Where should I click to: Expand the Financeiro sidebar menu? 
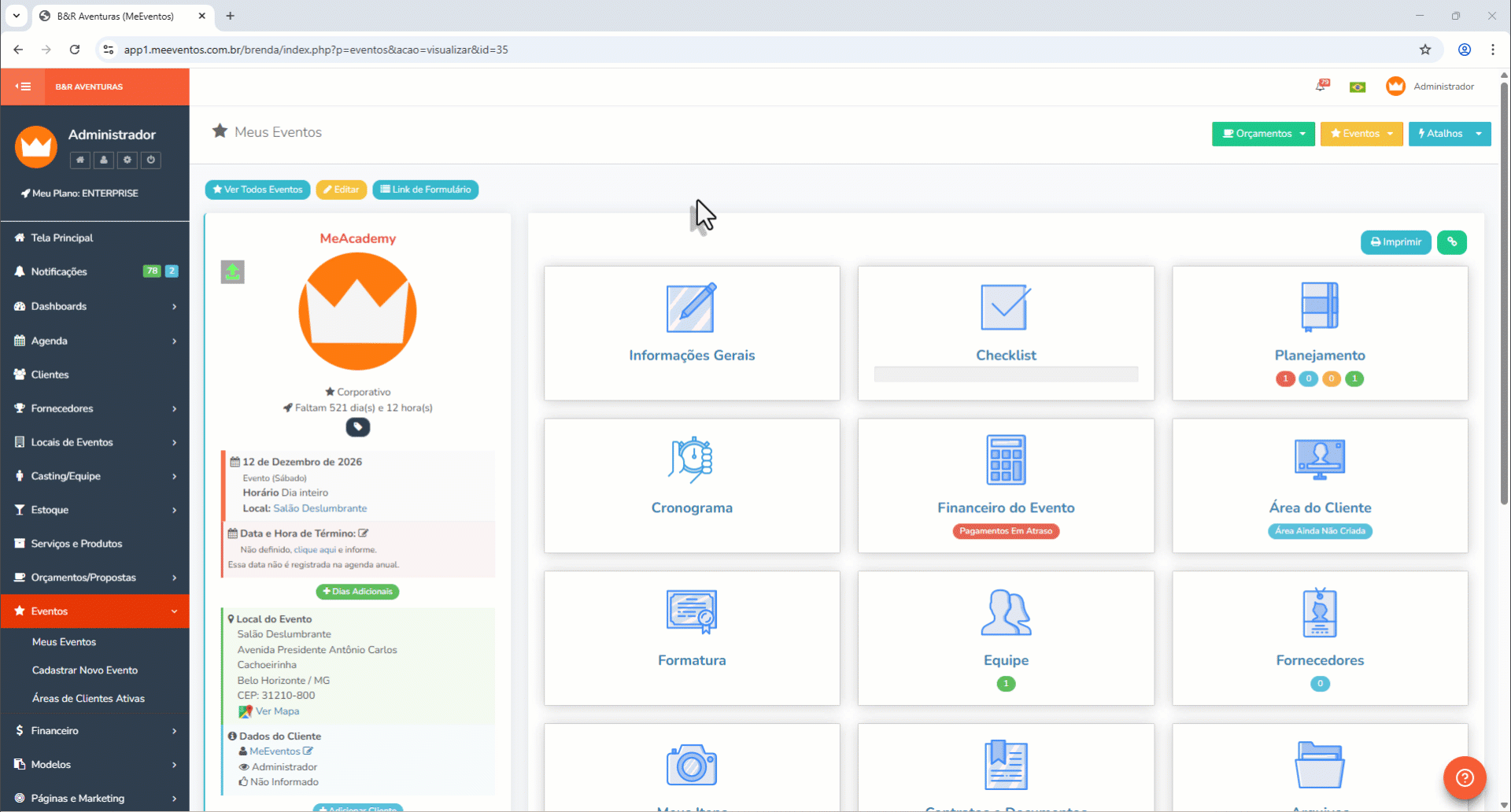94,731
